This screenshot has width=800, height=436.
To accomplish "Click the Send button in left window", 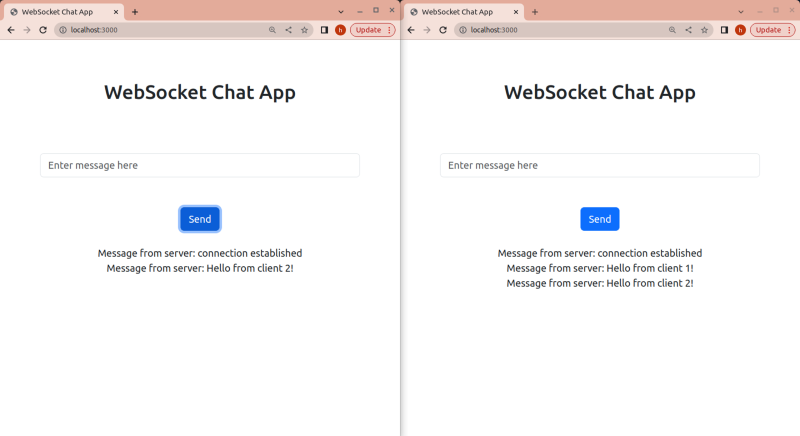I will click(x=200, y=219).
